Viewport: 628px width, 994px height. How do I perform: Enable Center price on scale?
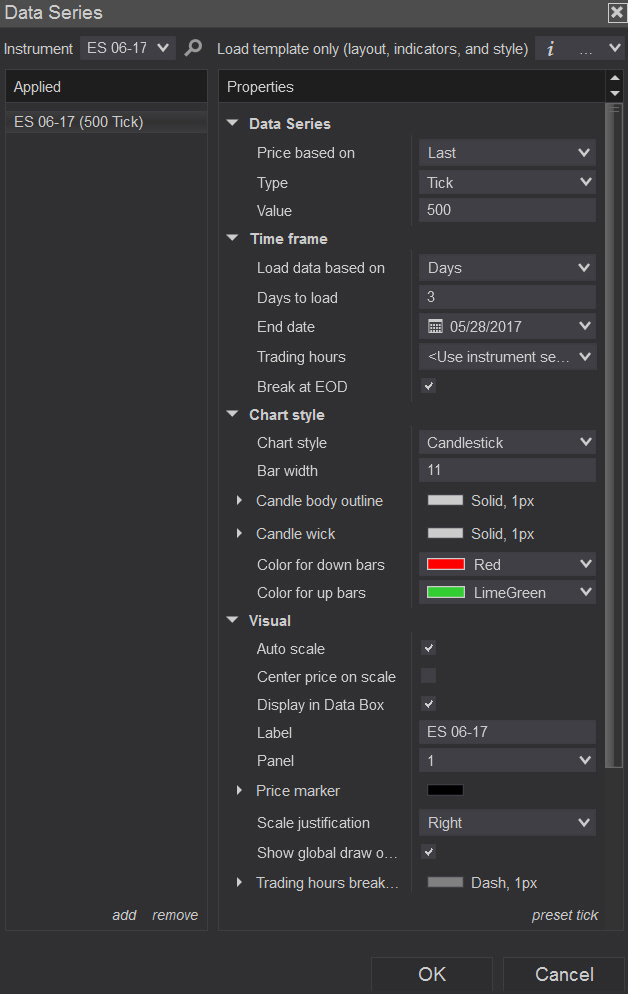[x=428, y=676]
